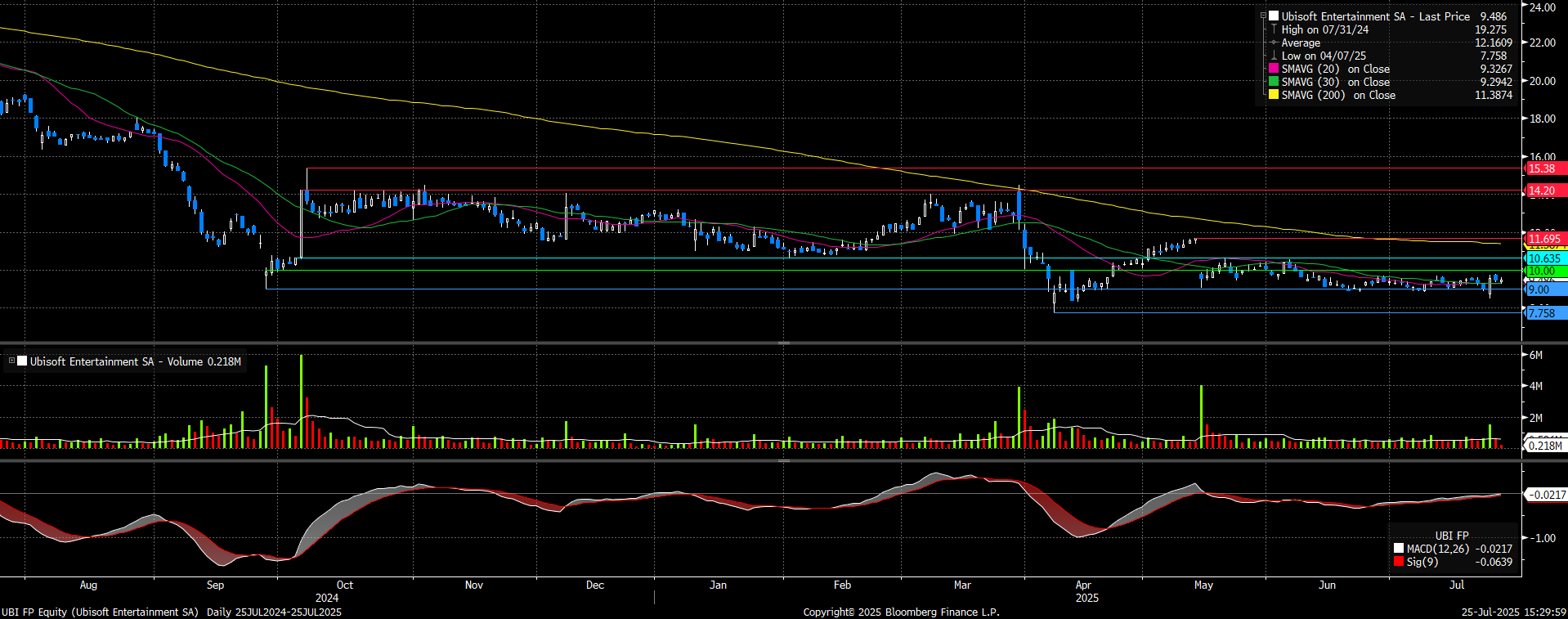Click the 4M volume axis label
The width and height of the screenshot is (1568, 619).
pyautogui.click(x=1536, y=386)
